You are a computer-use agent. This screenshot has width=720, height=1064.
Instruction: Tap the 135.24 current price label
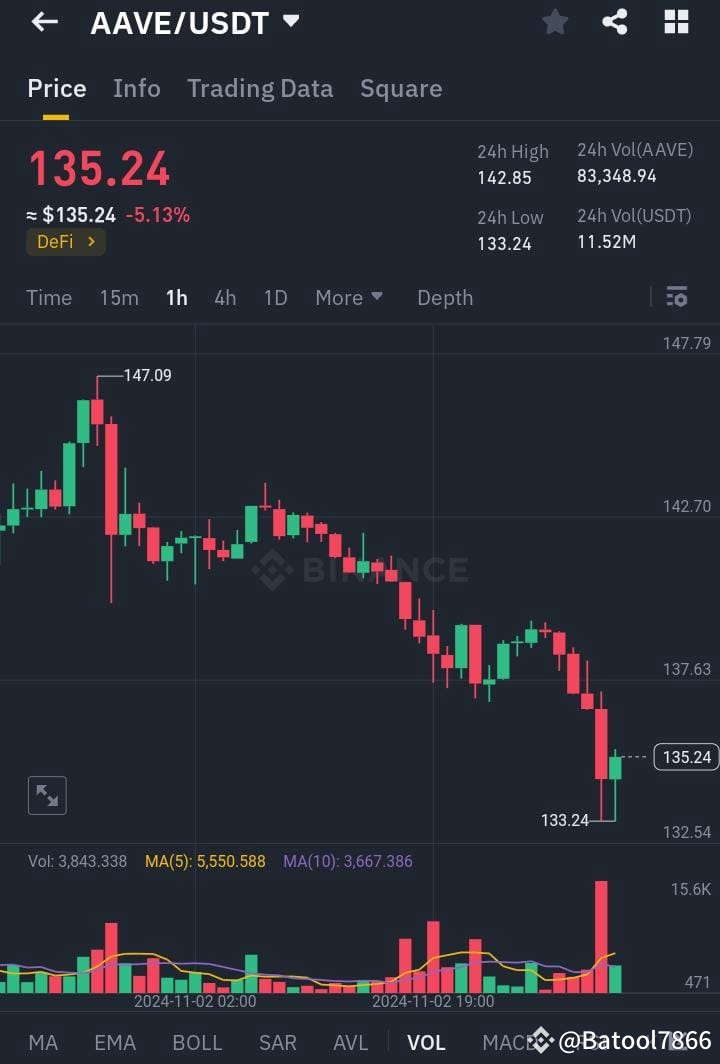[x=685, y=757]
